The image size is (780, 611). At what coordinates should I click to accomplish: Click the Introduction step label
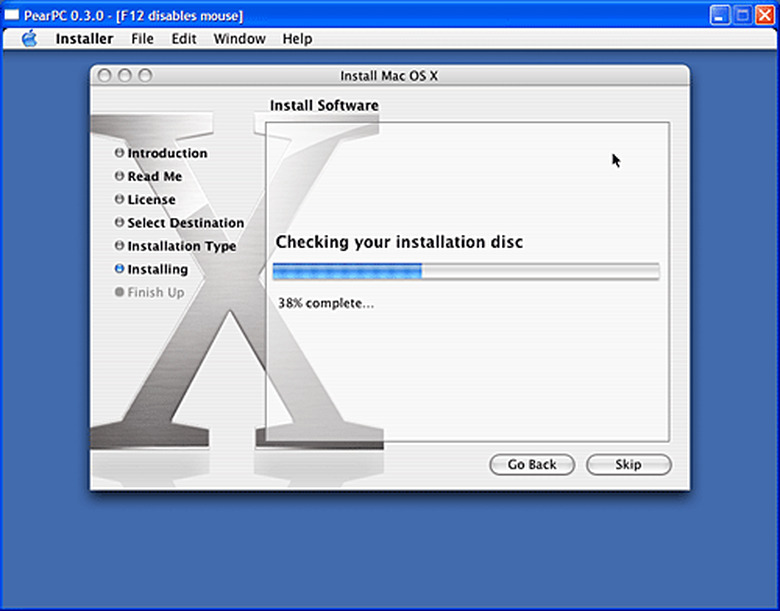pyautogui.click(x=167, y=153)
